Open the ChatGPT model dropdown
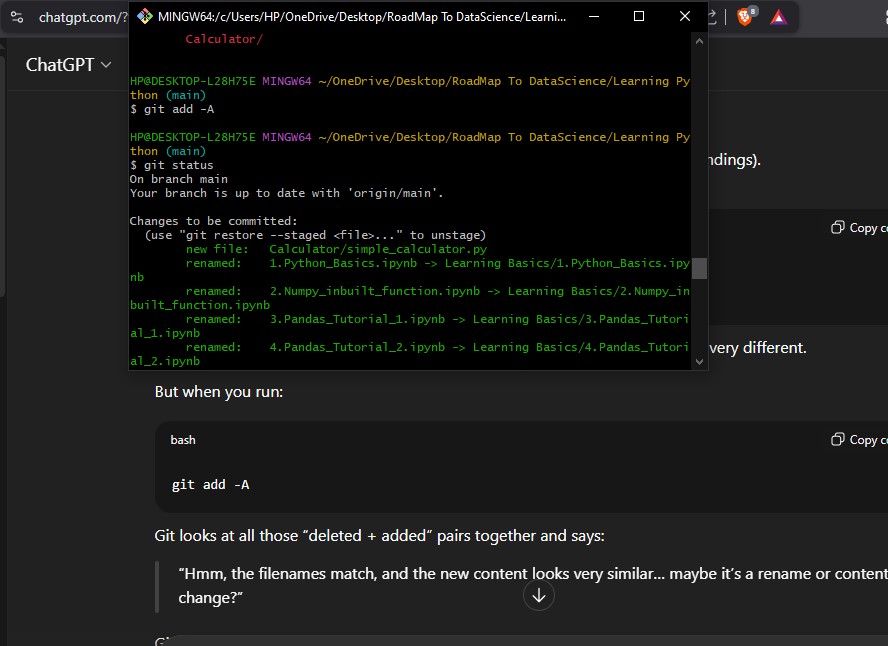Screen dimensions: 888x646 68,65
